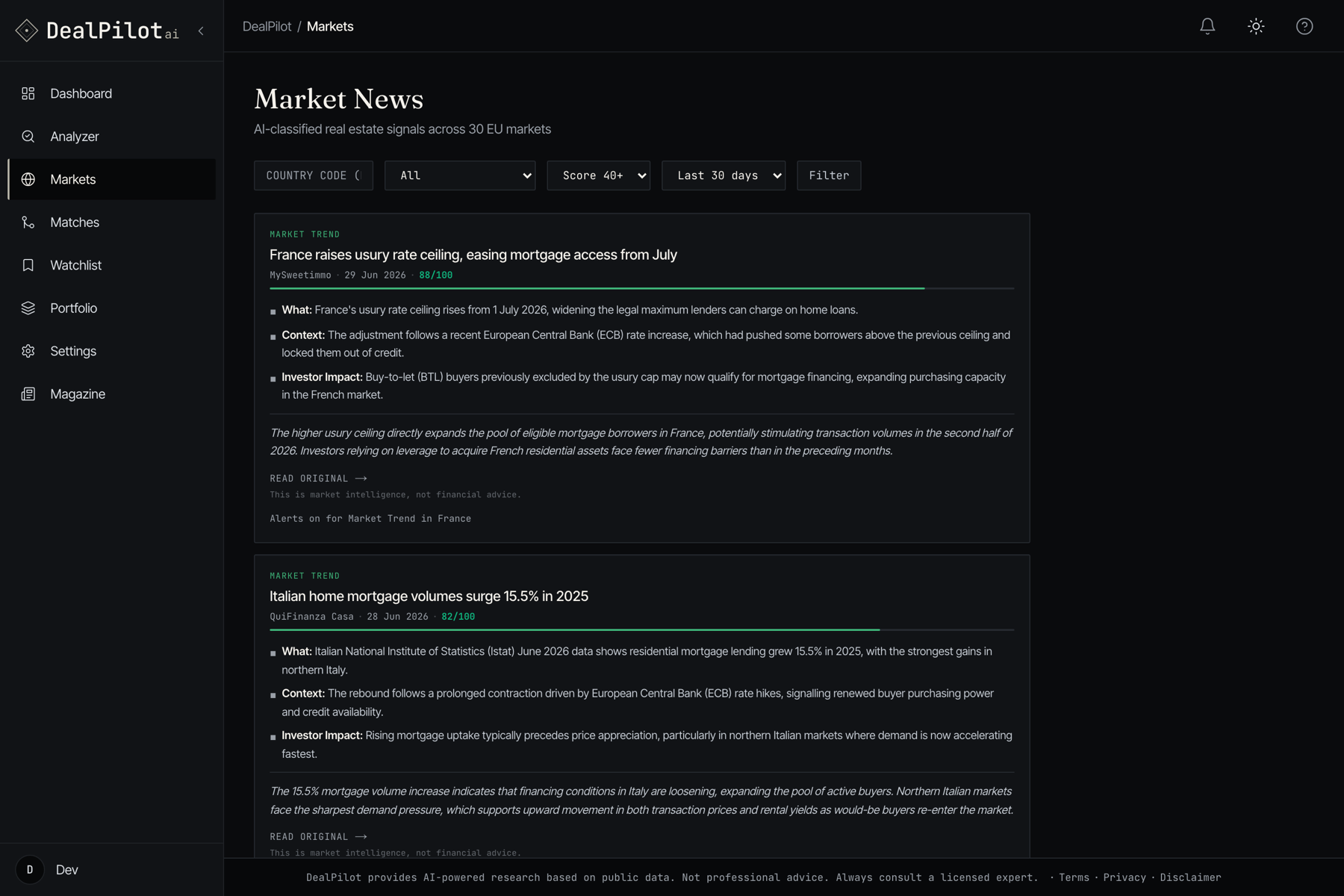Open the Magazine section

coord(112,394)
